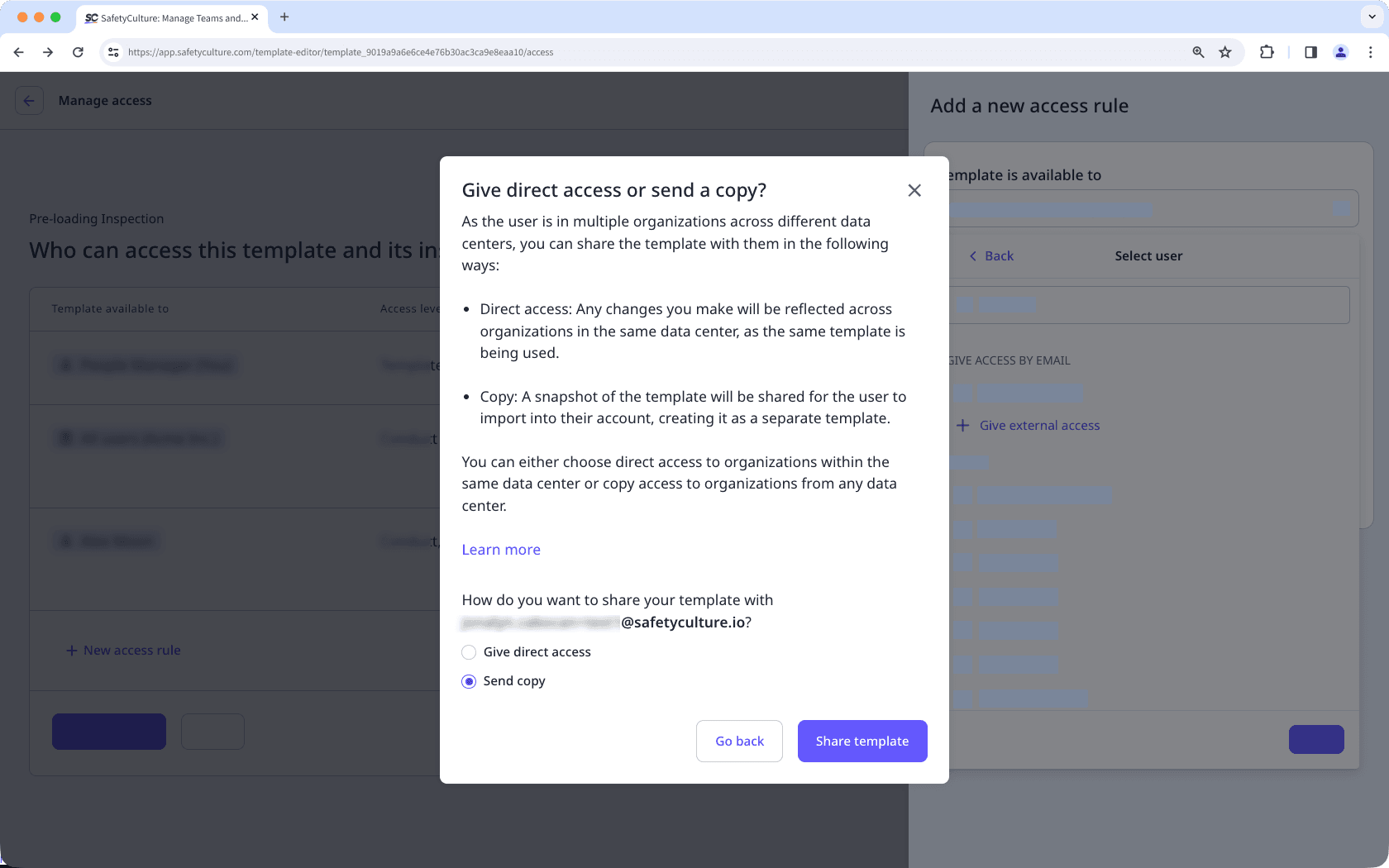Select the Send copy option
1389x868 pixels.
469,681
